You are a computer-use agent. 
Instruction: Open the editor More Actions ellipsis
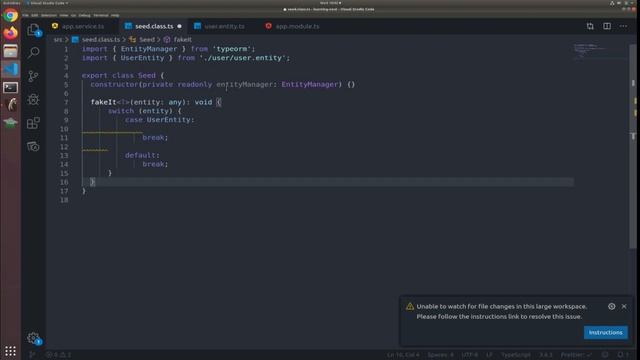coord(623,26)
